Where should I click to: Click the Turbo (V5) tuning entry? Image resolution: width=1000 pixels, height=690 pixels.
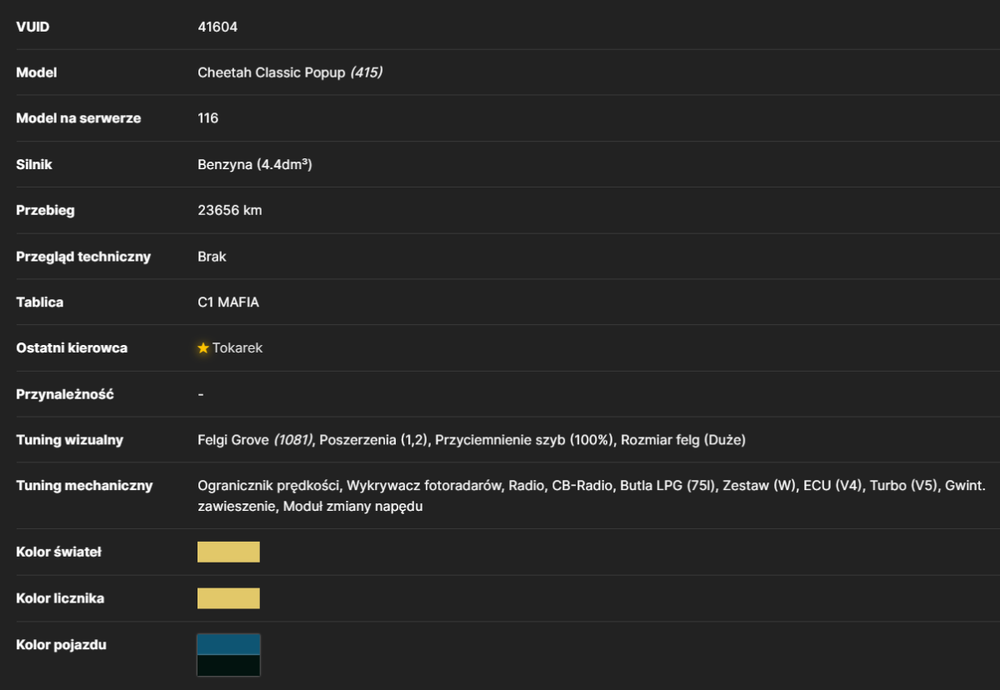tap(904, 485)
